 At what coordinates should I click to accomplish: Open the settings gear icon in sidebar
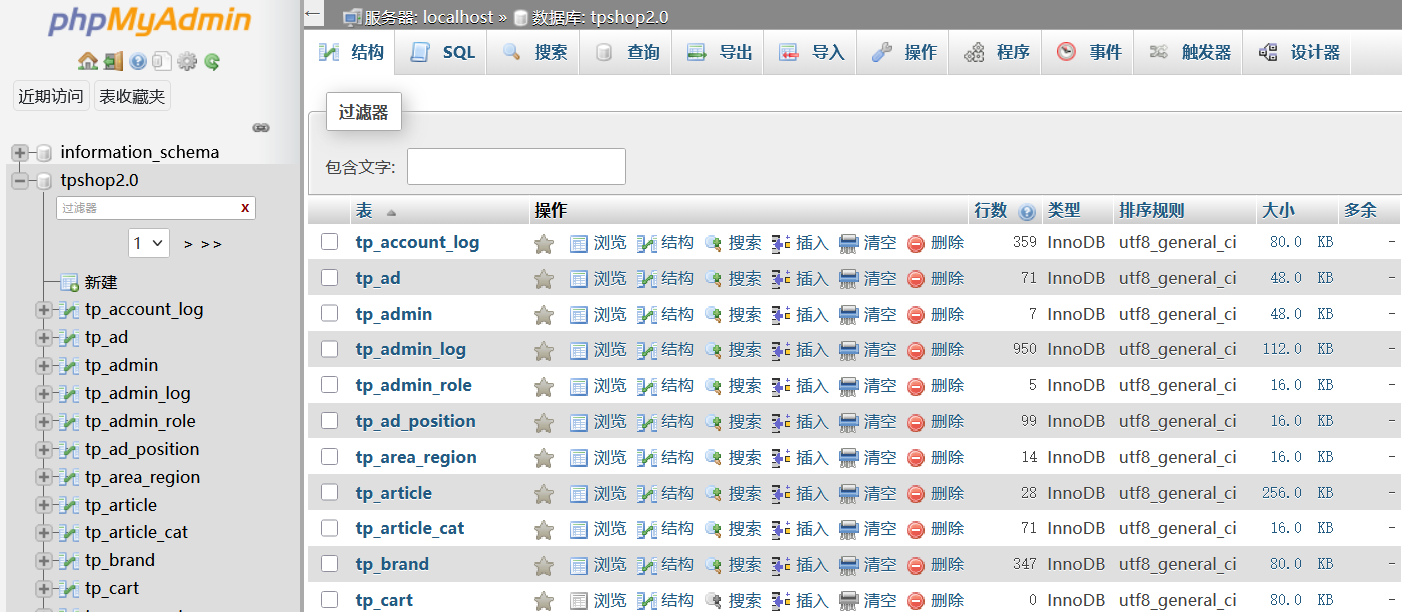click(x=187, y=61)
